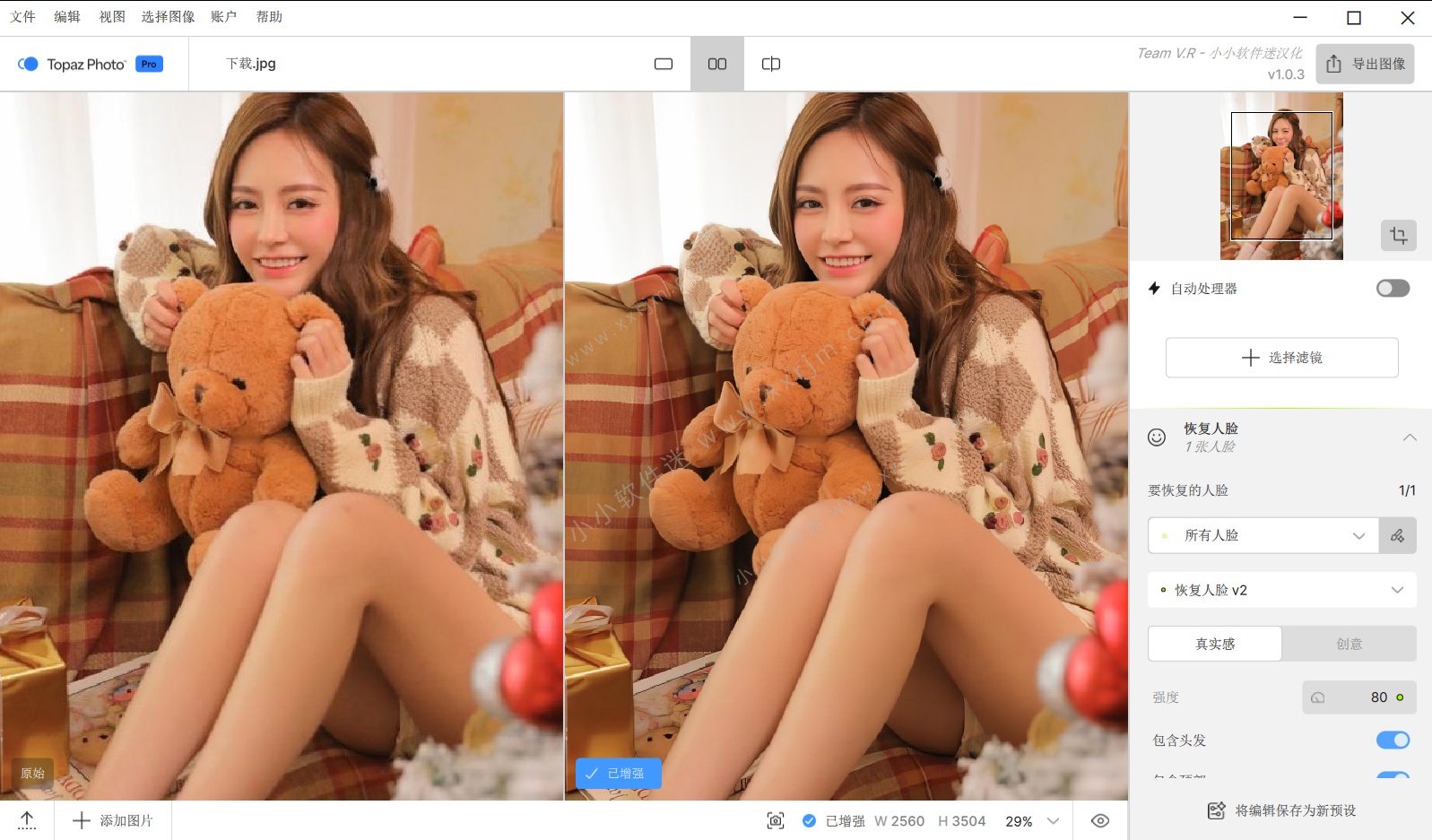Click the 导出图像 button
1432x840 pixels.
coord(1365,64)
